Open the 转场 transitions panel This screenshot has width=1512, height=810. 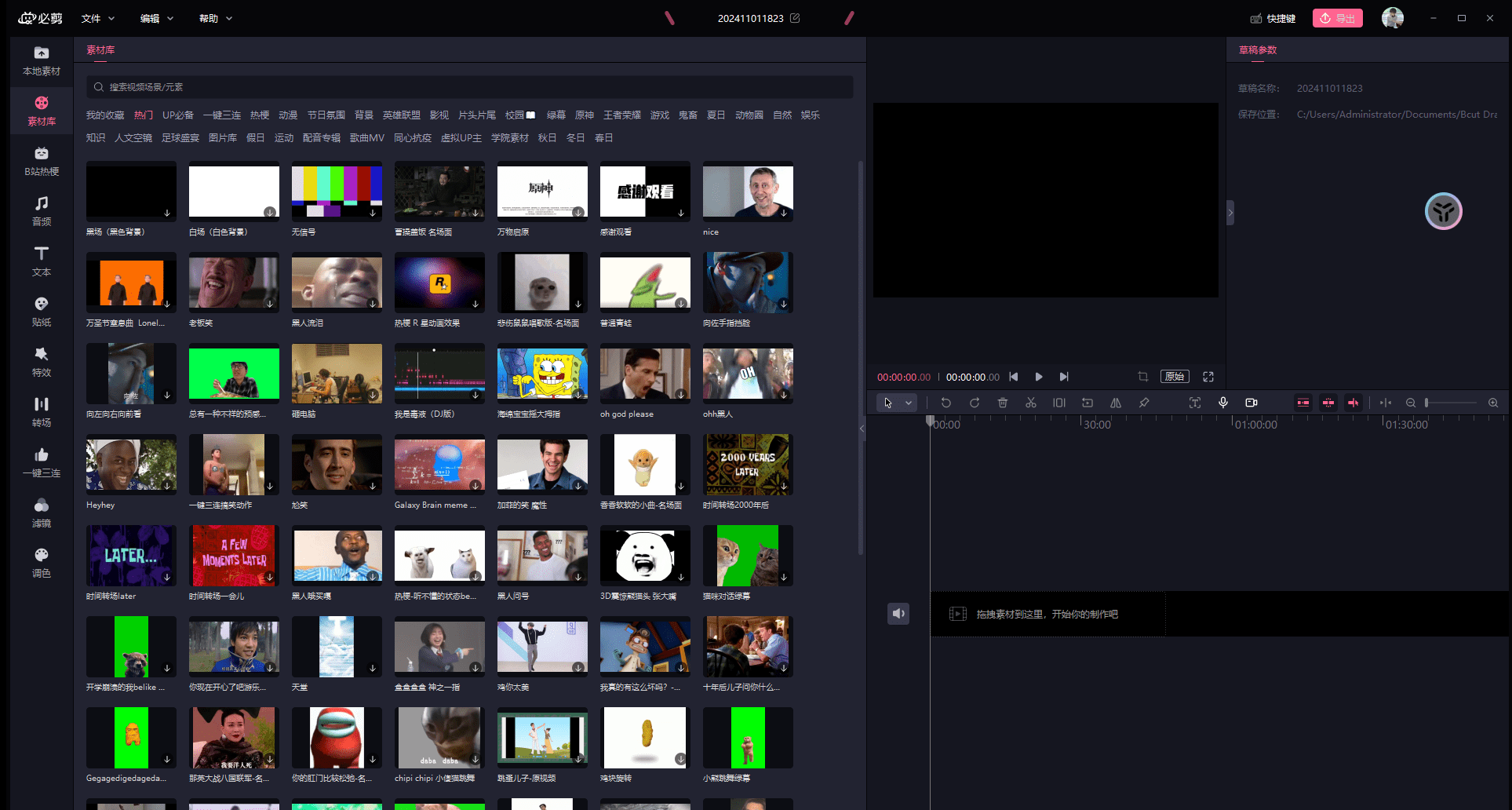pos(42,412)
